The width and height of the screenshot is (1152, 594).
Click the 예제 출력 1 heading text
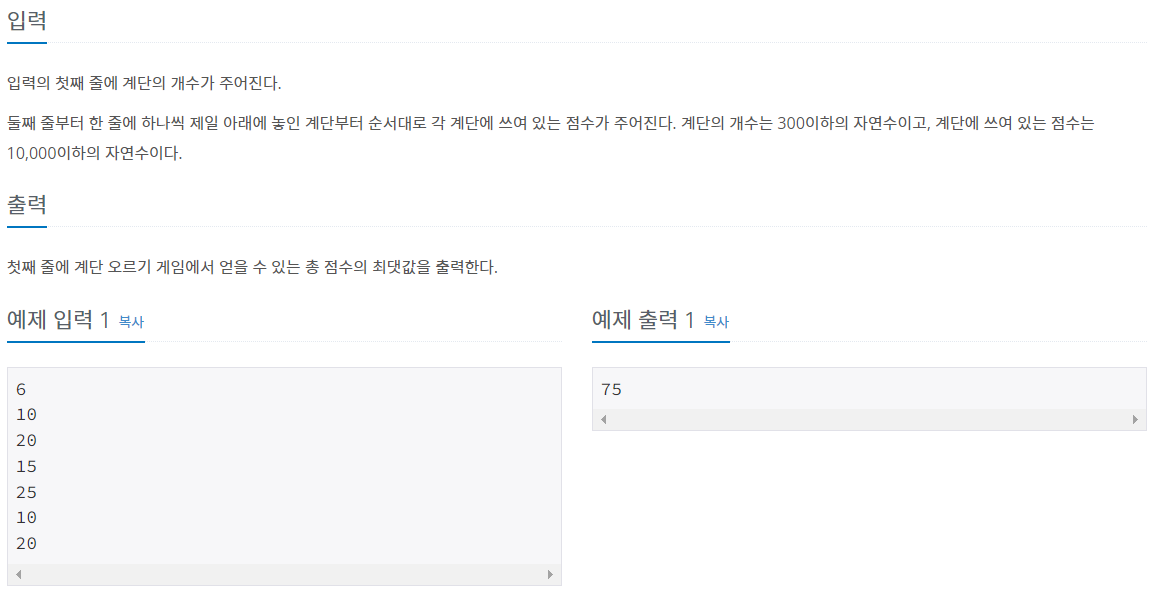643,320
